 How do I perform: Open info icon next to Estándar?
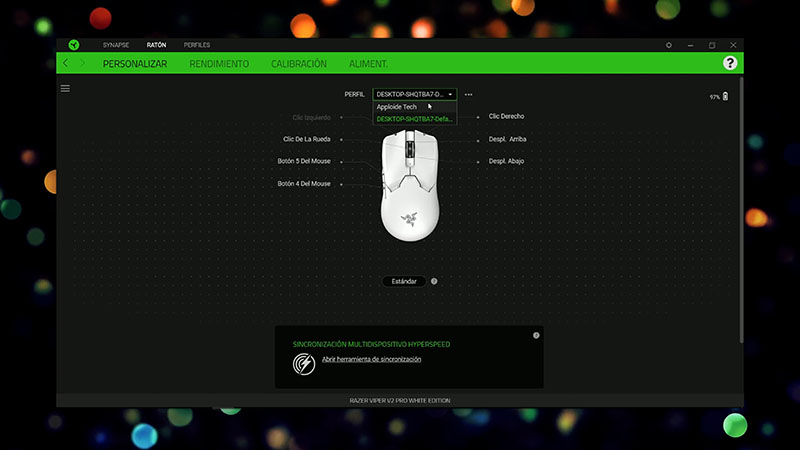(x=434, y=281)
